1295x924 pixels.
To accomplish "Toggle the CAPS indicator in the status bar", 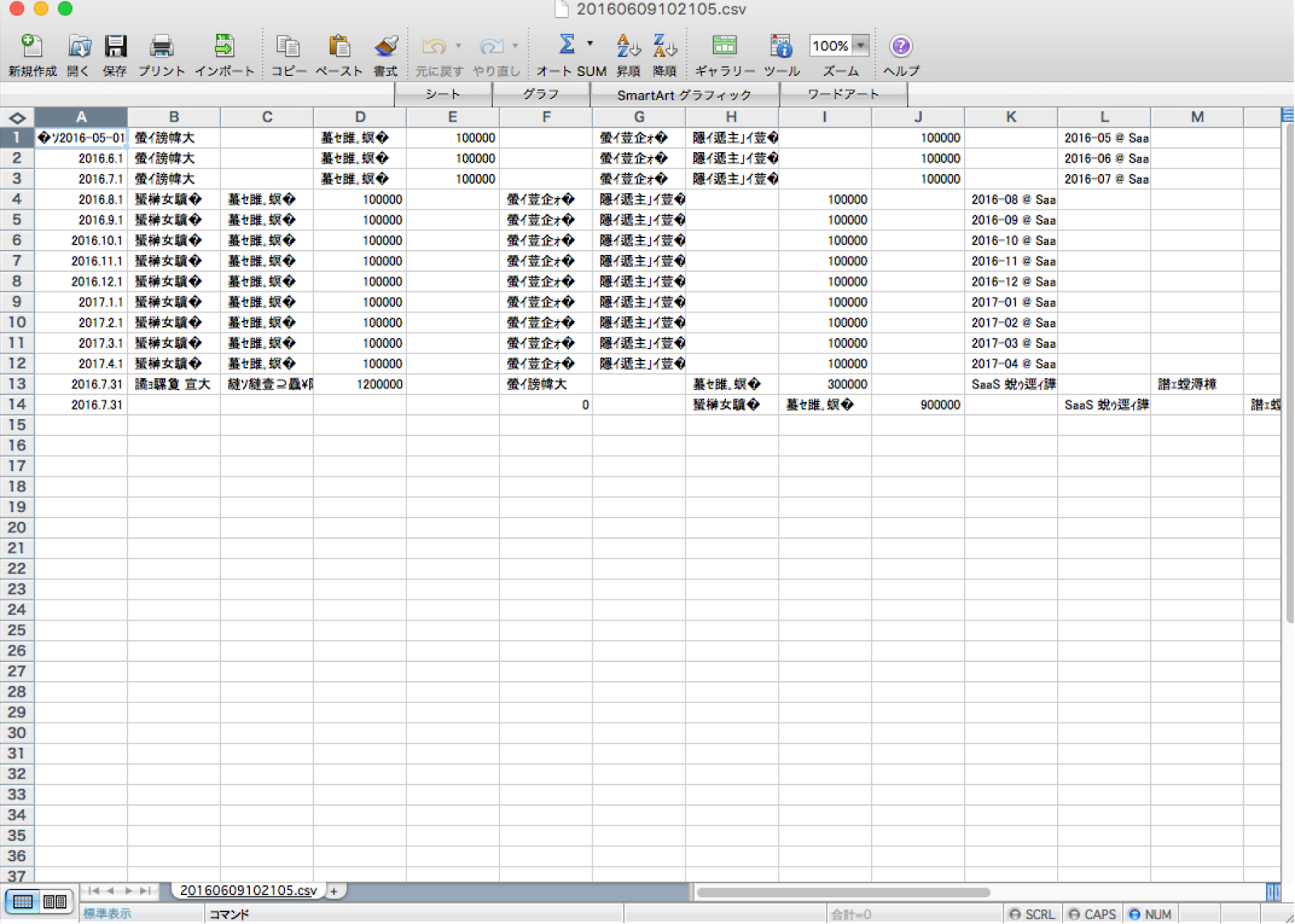I will tap(1094, 913).
